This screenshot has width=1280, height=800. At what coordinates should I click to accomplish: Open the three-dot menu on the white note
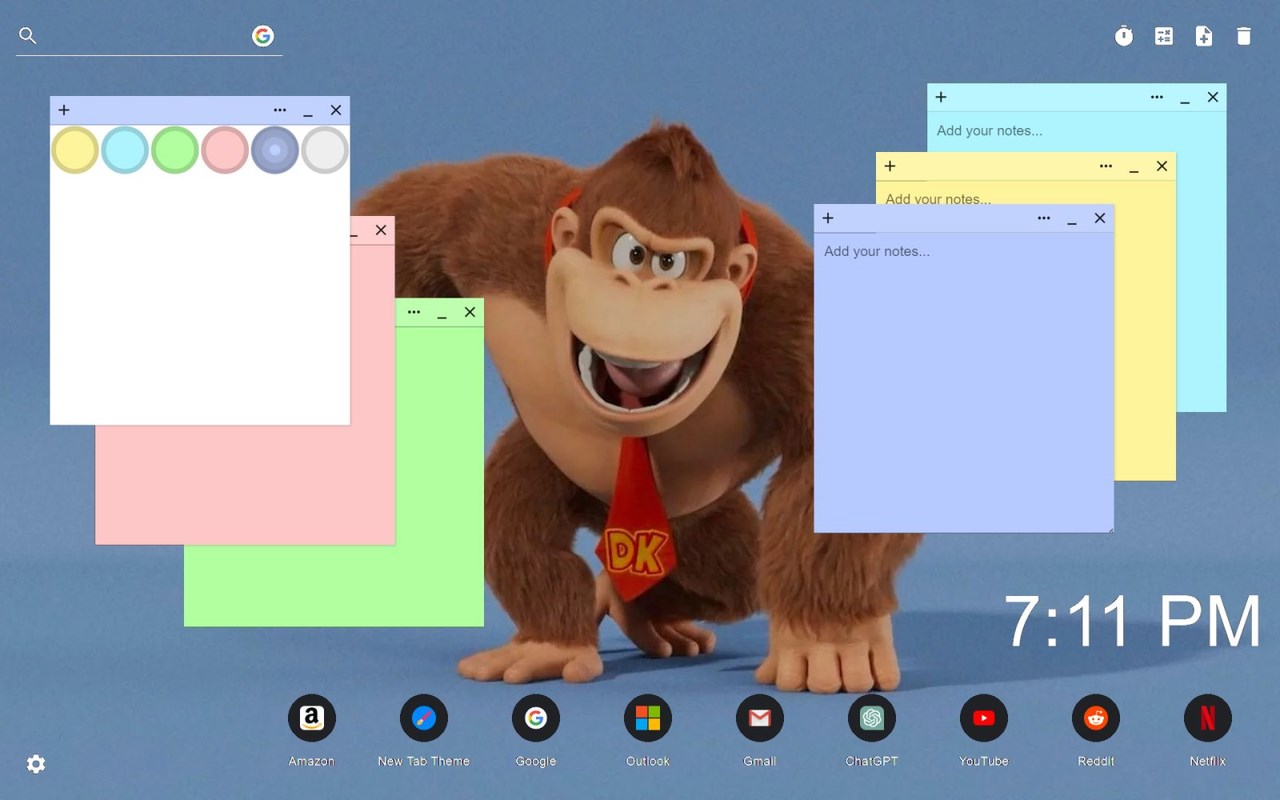coord(280,110)
